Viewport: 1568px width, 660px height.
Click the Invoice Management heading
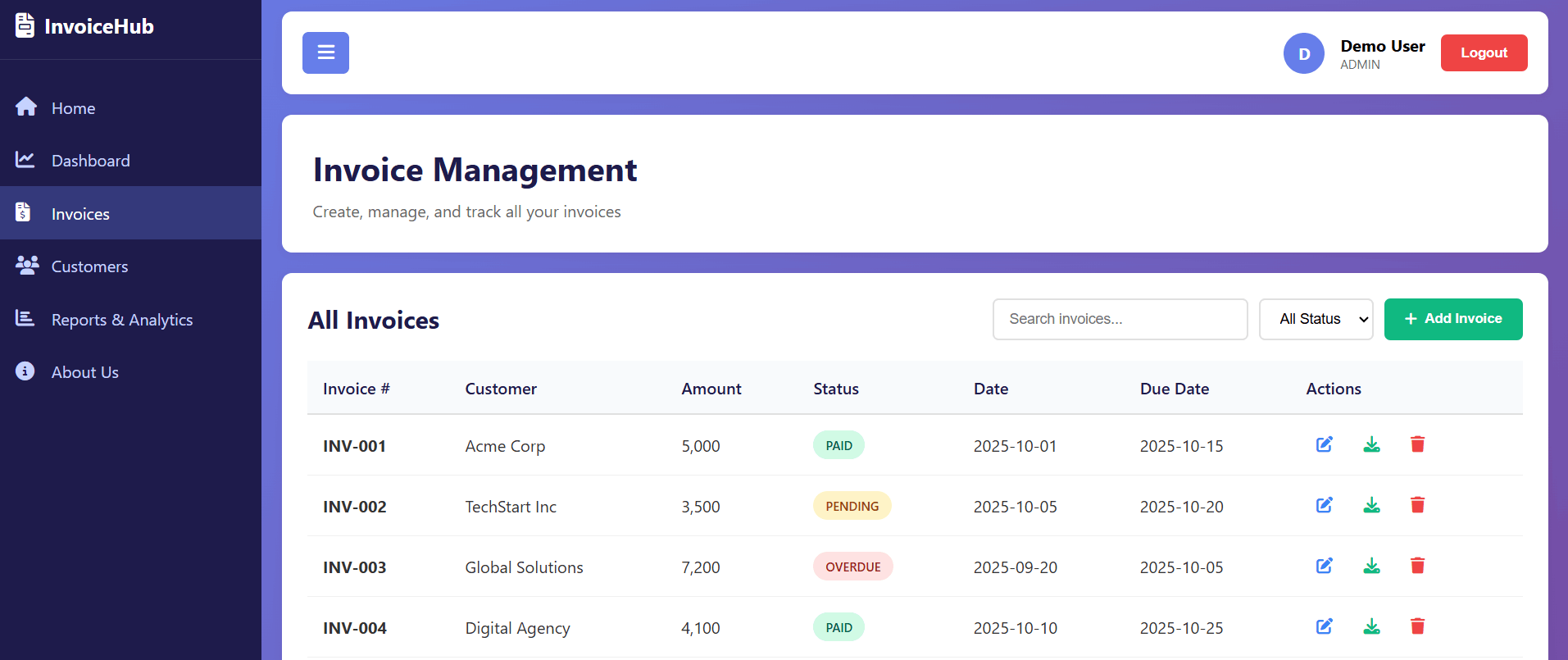pos(475,170)
